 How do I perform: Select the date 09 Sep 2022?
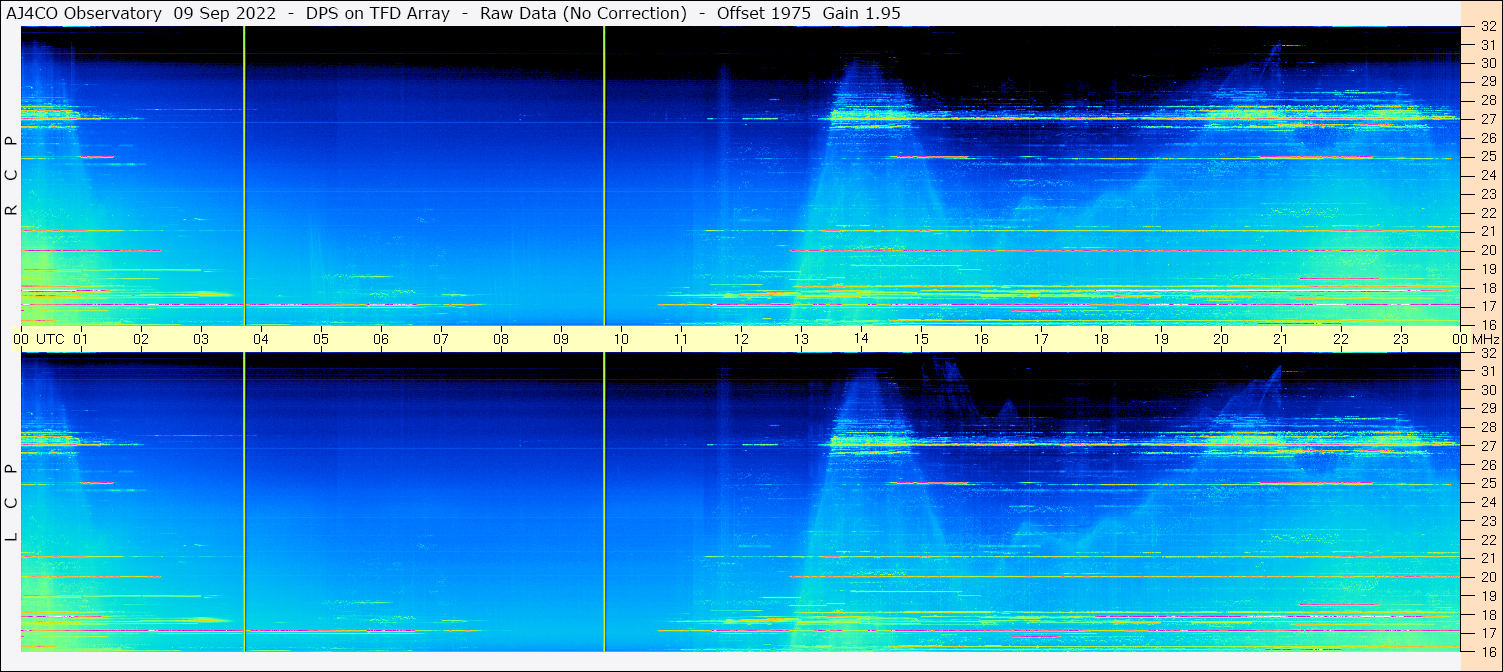(225, 13)
